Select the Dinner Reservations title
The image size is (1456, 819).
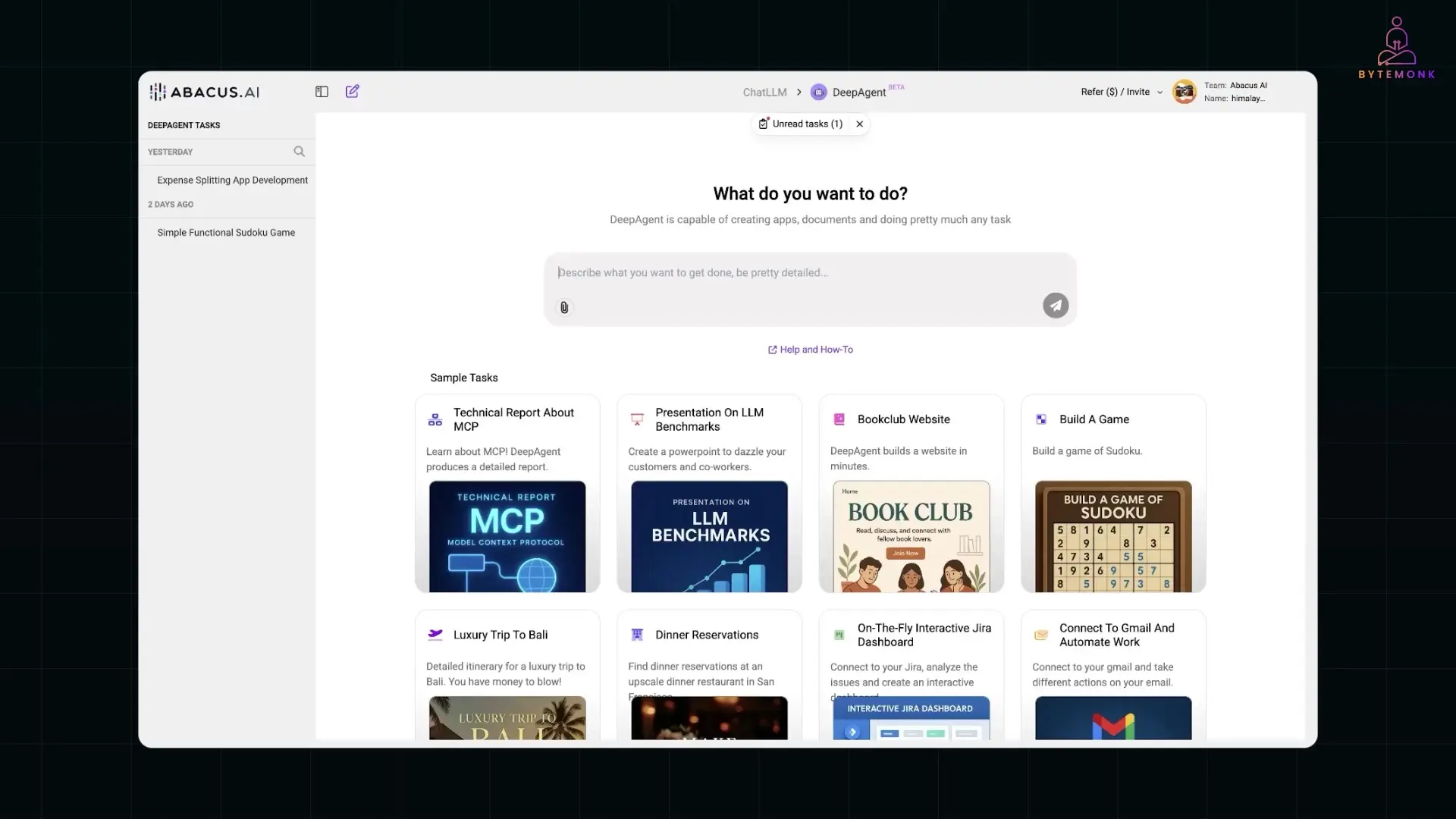point(707,635)
